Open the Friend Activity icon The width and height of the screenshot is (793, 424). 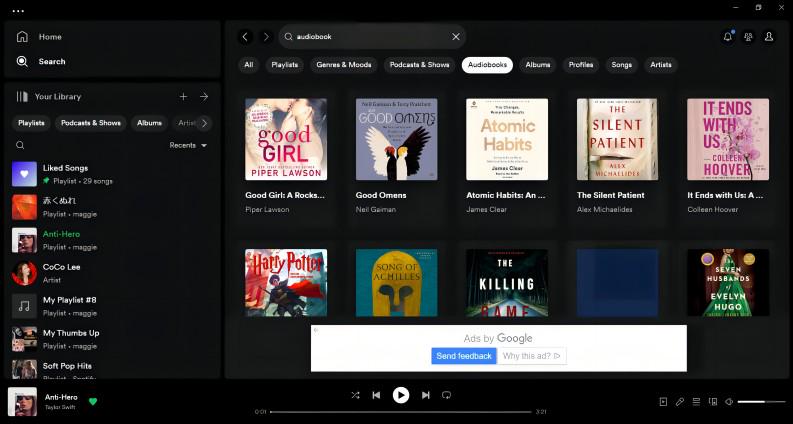coord(749,37)
